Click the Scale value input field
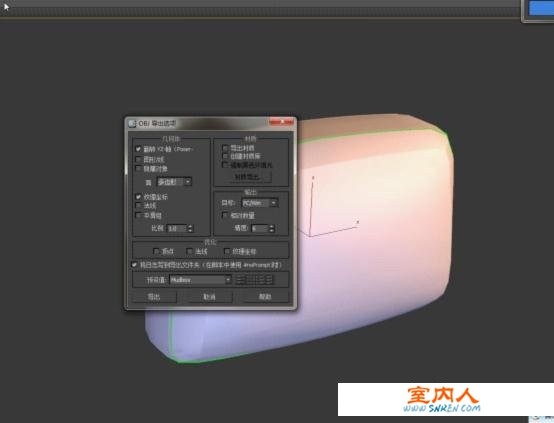Viewport: 554px width, 423px height. tap(177, 228)
